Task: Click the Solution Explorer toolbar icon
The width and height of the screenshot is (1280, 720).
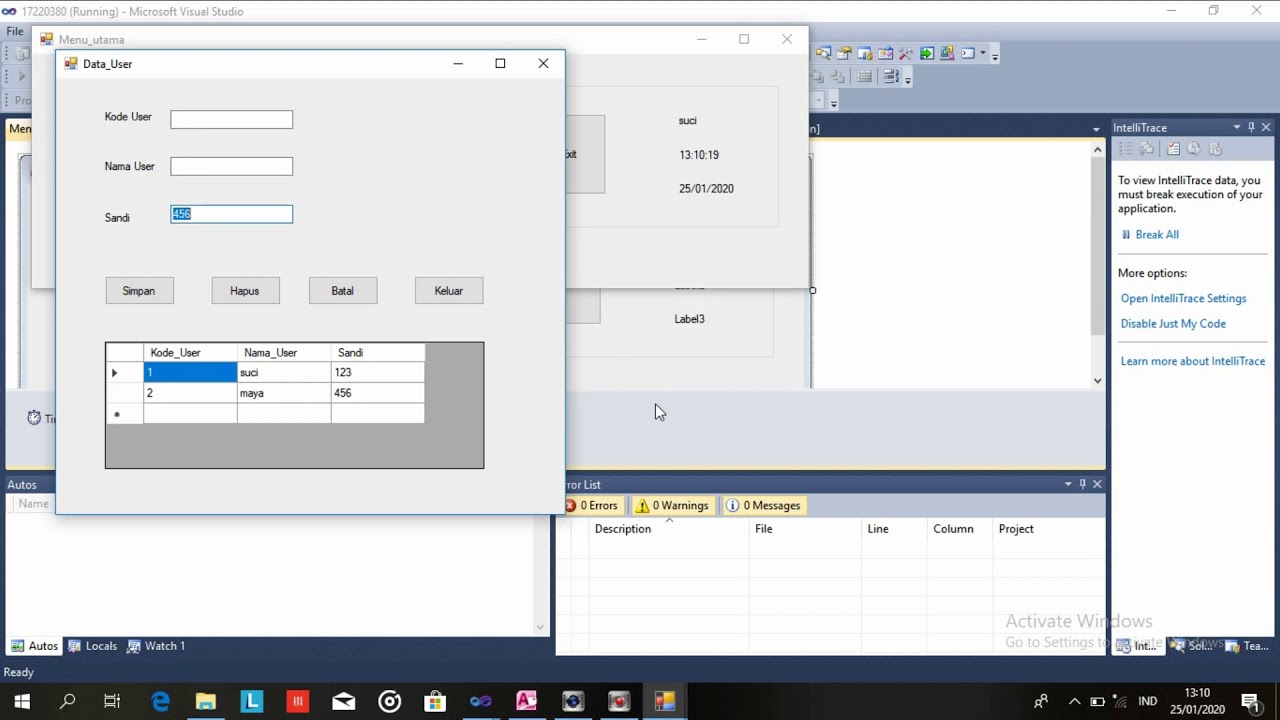Action: (x=823, y=53)
